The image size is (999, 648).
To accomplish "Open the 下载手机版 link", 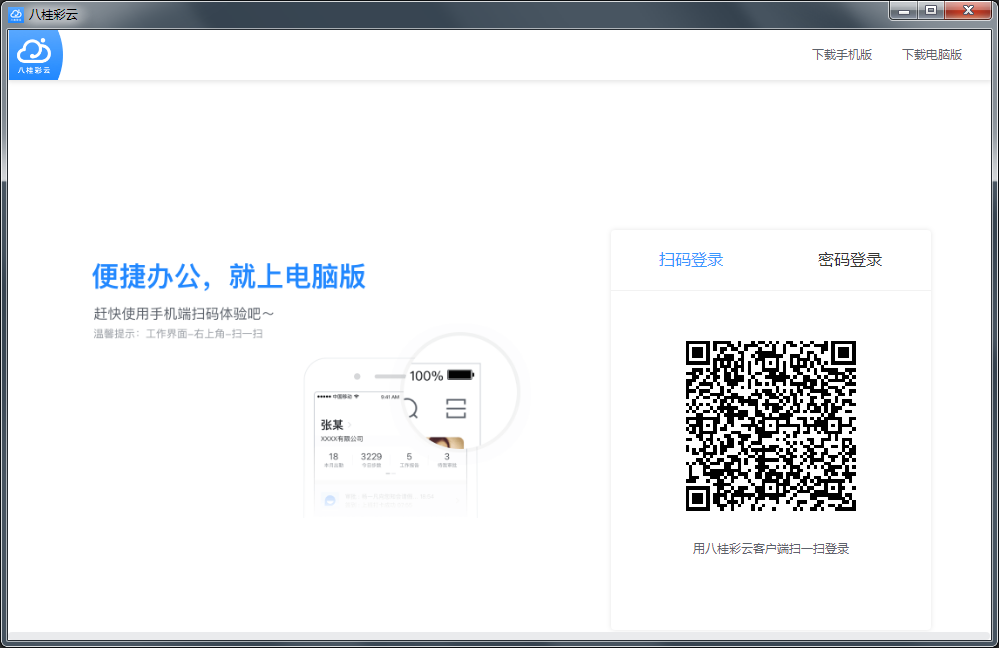I will pos(842,55).
